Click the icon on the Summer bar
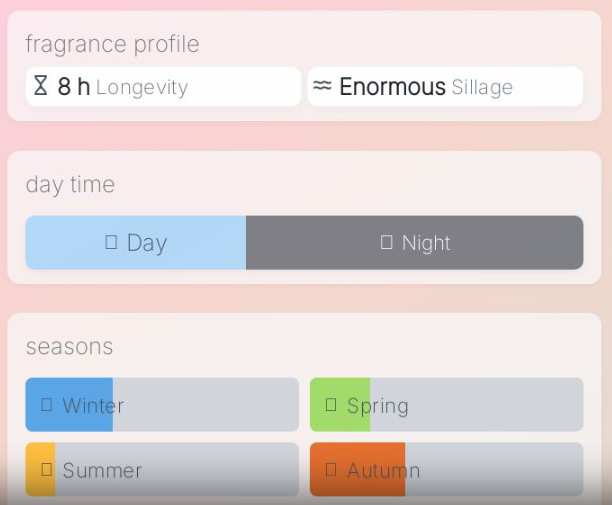This screenshot has height=505, width=612. pos(47,469)
